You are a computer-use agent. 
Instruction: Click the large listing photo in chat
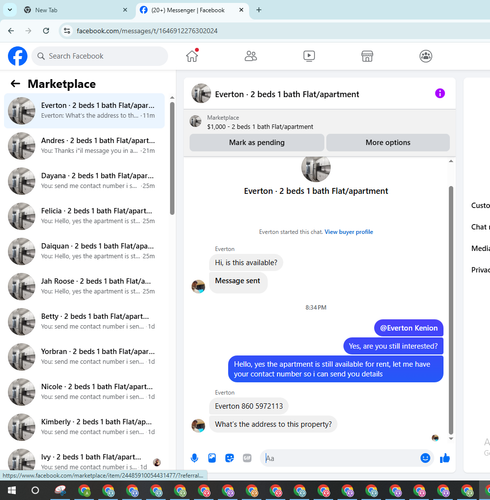point(316,169)
